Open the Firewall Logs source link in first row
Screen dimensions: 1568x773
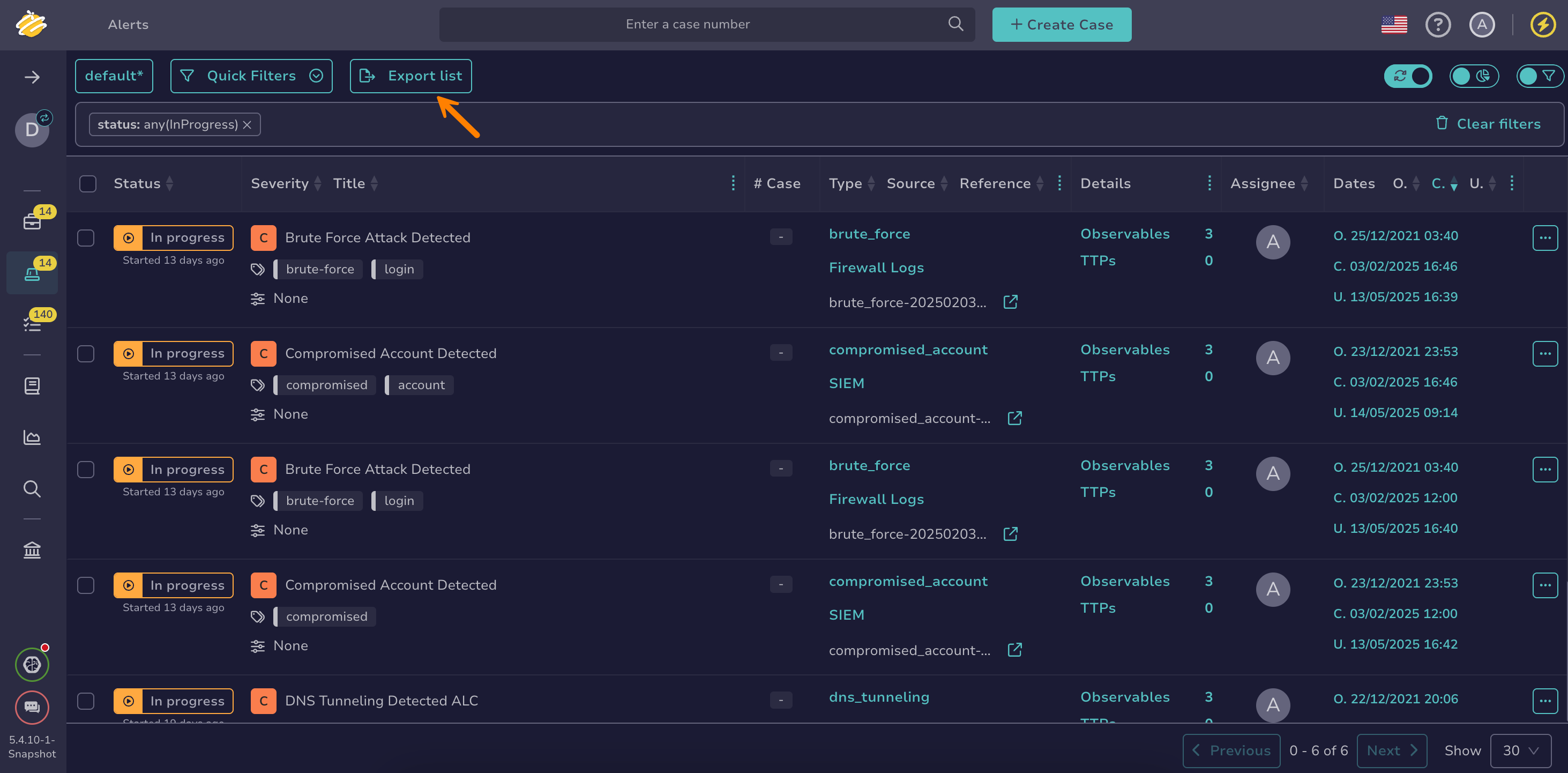click(x=876, y=268)
